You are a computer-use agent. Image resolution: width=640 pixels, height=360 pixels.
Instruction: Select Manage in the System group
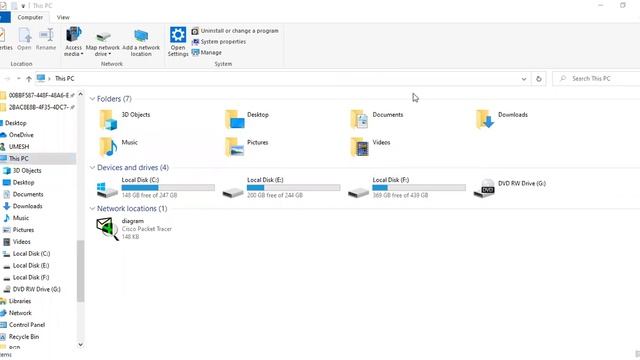pos(207,53)
